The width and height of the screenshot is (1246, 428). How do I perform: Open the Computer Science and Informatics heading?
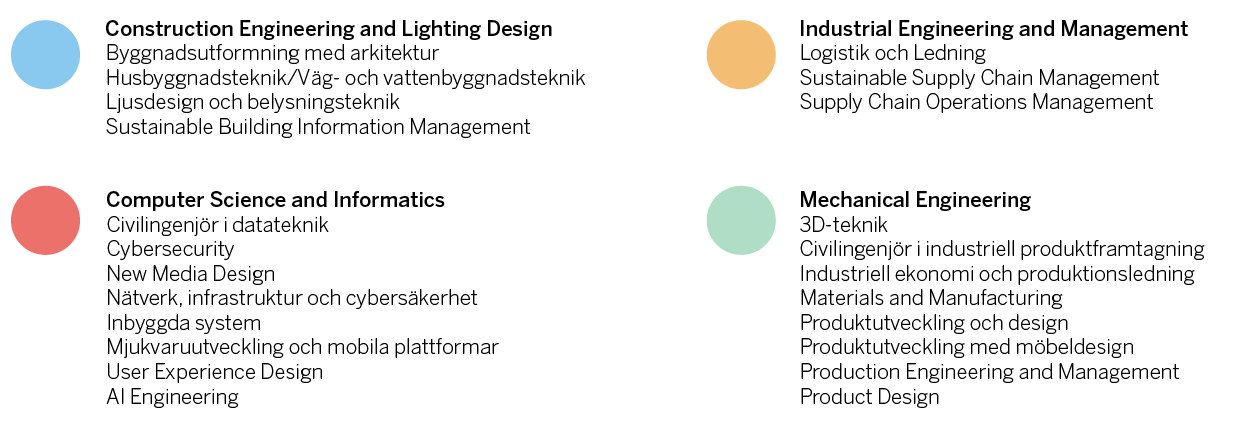coord(275,200)
